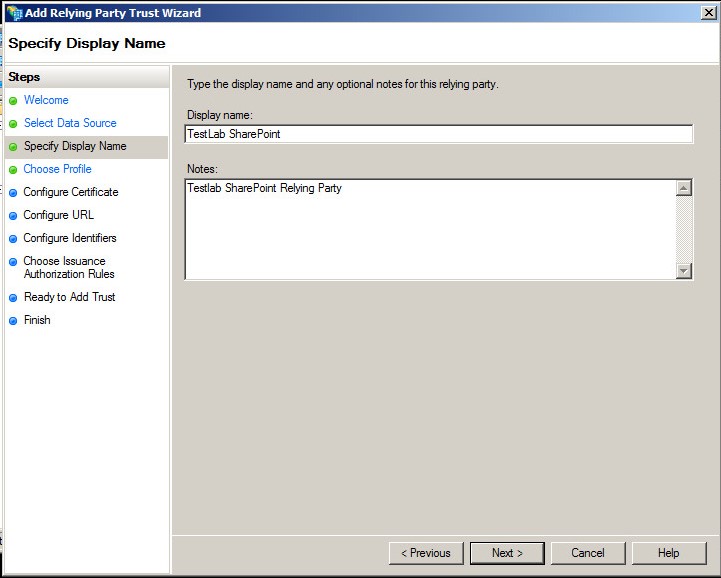
Task: Close the Add Relying Party Trust Wizard
Action: pos(709,13)
